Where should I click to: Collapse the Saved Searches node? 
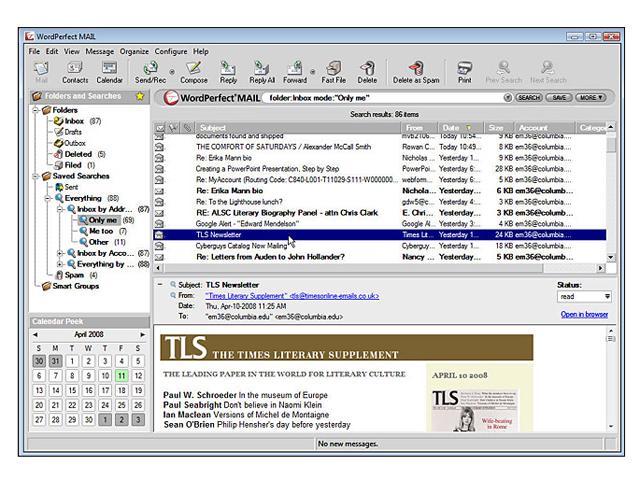click(x=36, y=176)
